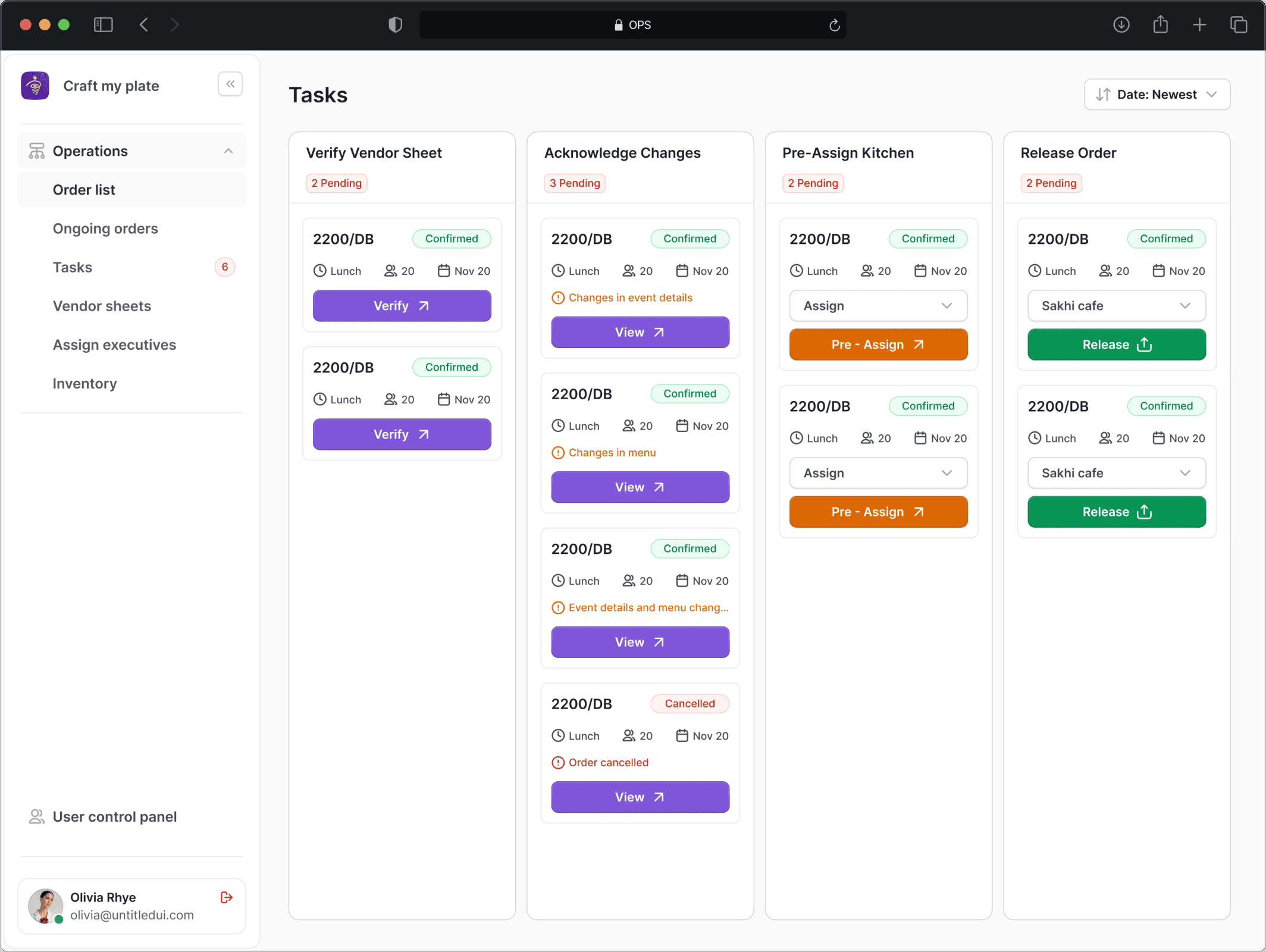Click View on the cancelled order card
Screen dimensions: 1266x952
(x=640, y=797)
